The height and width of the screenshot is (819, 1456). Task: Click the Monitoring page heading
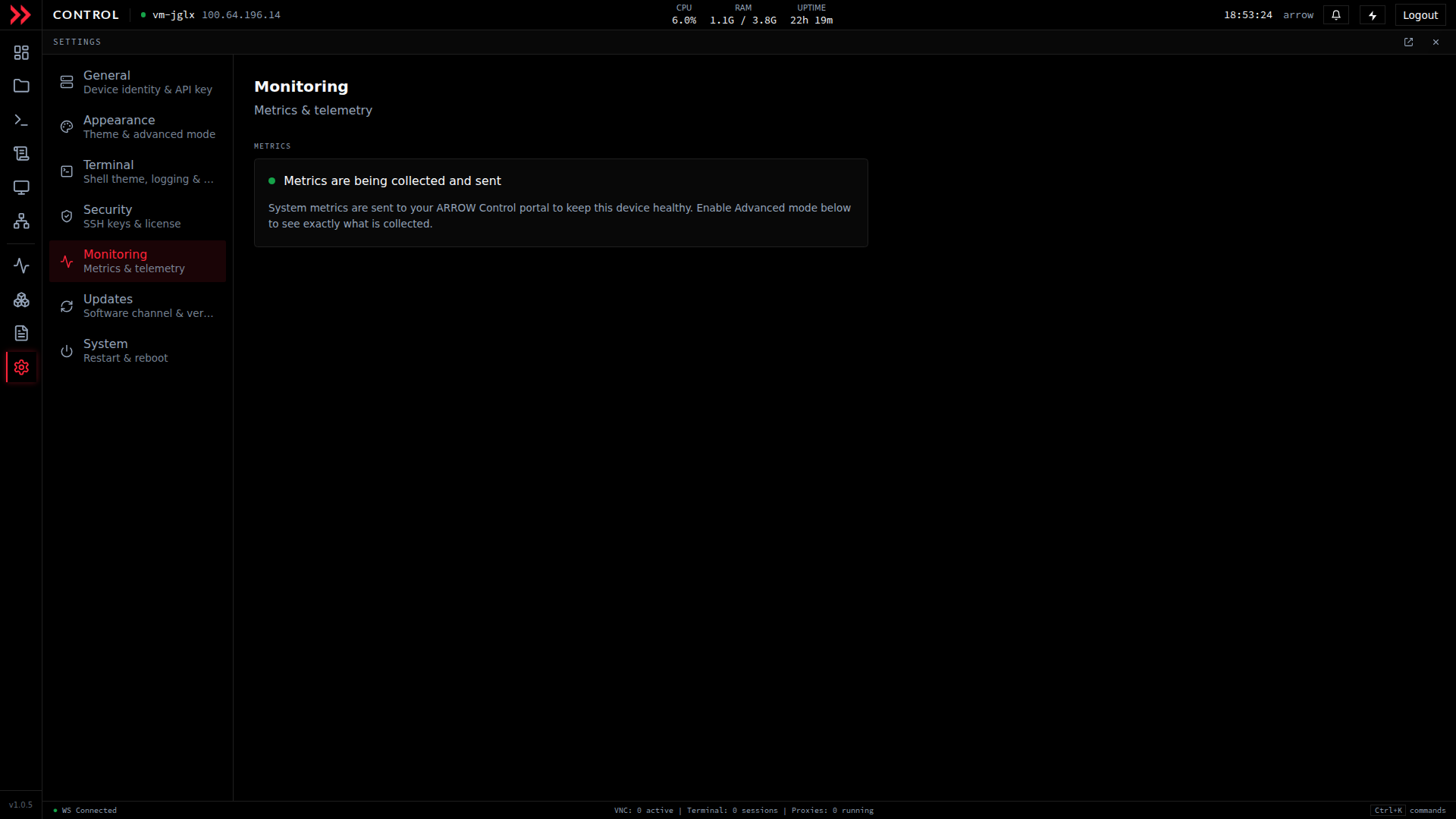301,86
